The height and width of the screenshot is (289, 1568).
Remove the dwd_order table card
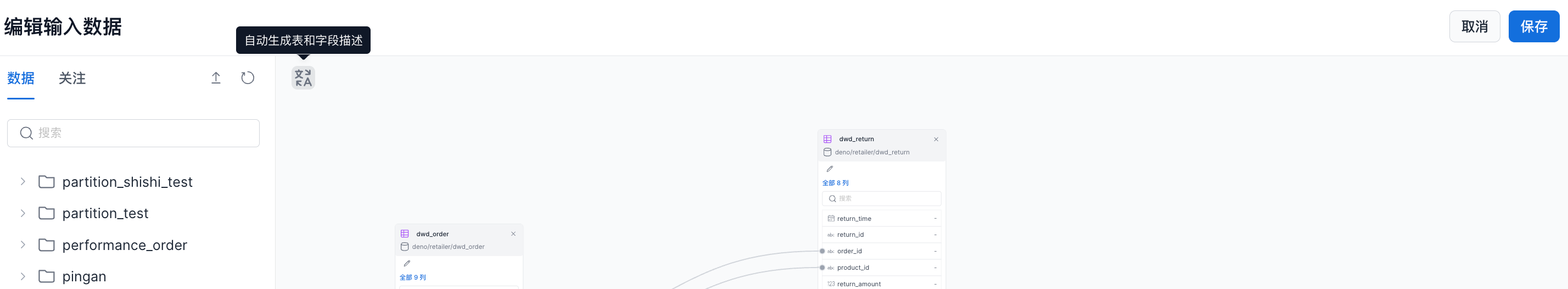click(513, 234)
